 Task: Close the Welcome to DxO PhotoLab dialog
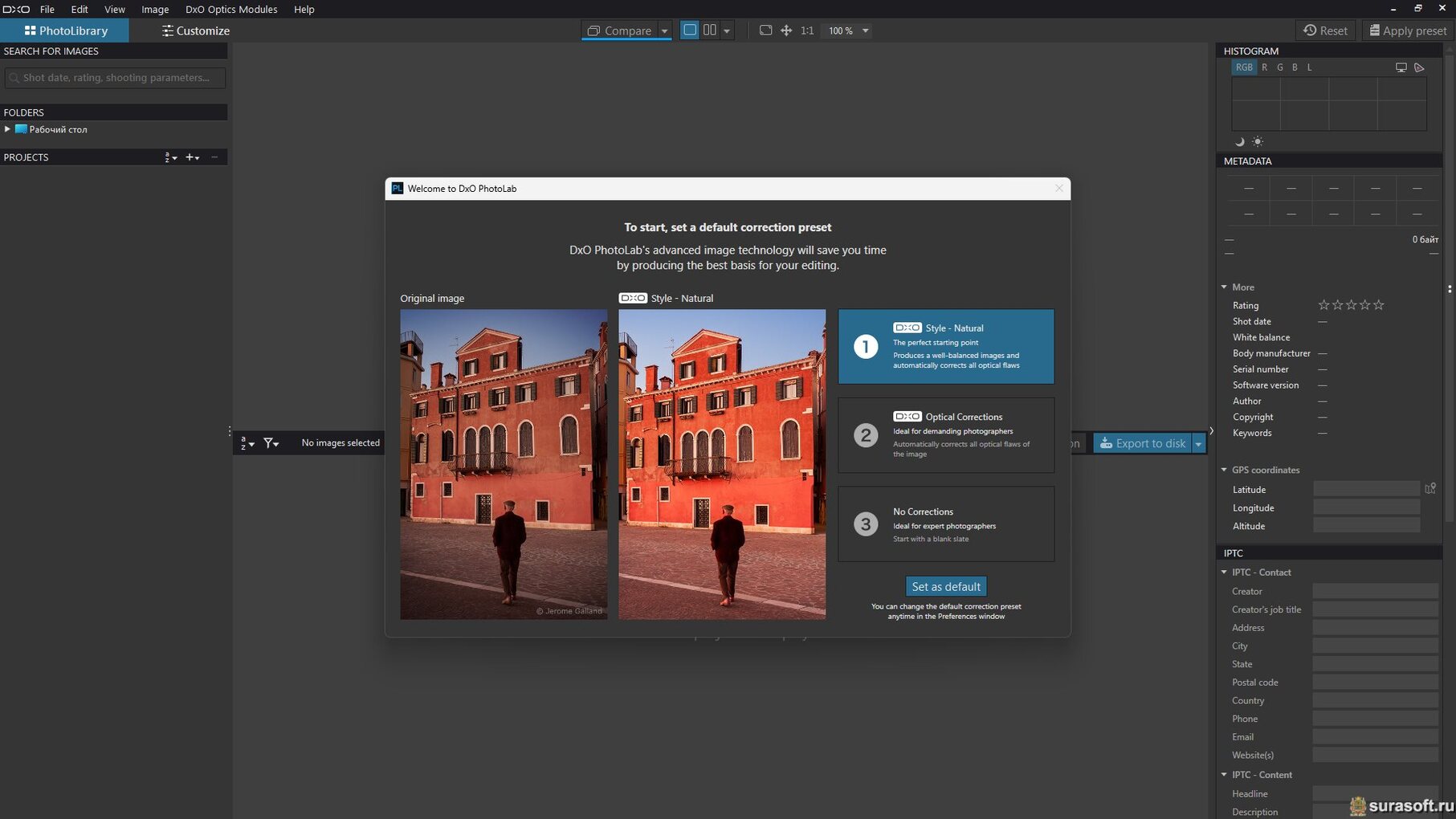click(x=1058, y=188)
